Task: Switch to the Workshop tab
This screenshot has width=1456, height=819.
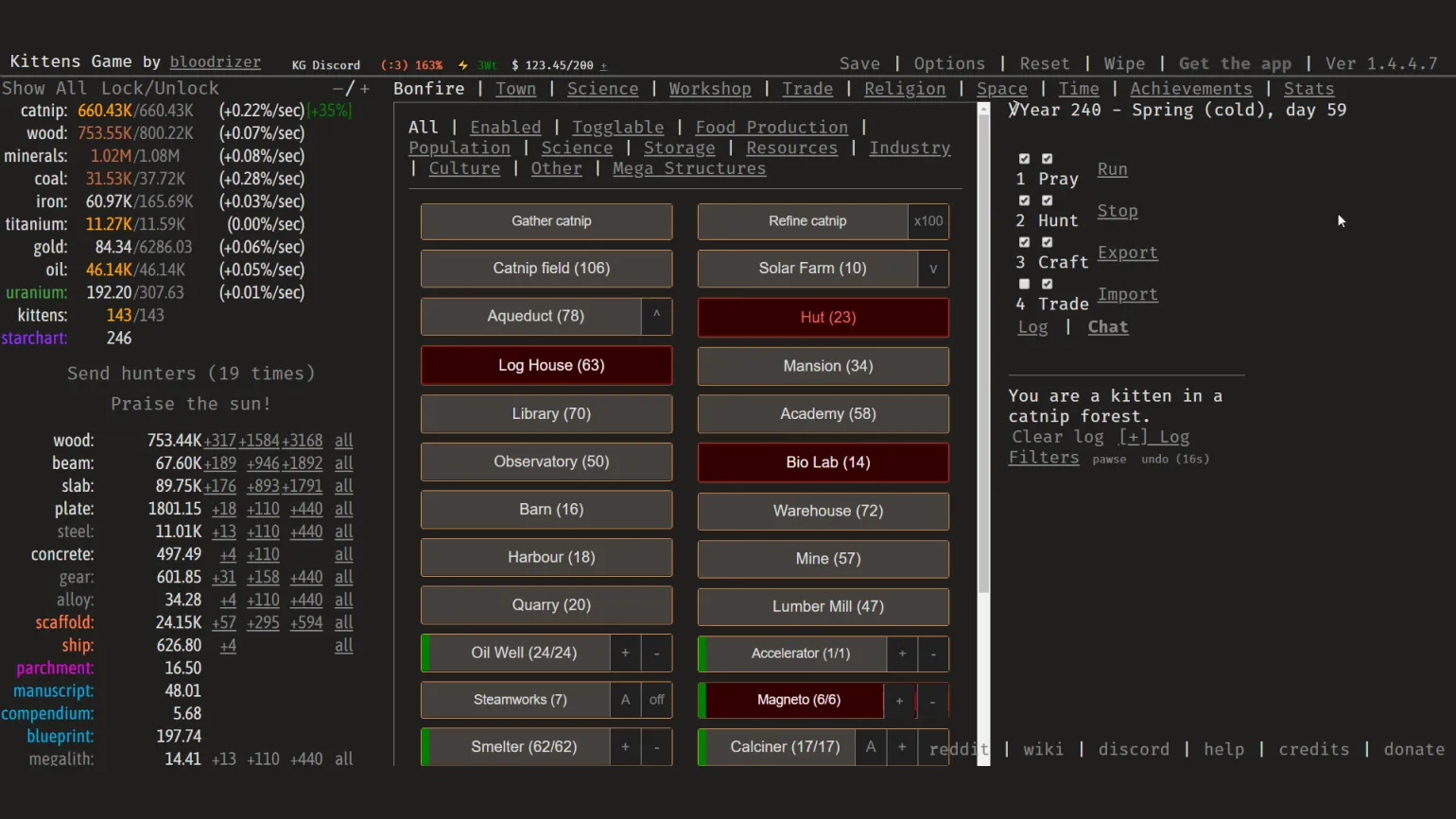Action: pos(709,89)
